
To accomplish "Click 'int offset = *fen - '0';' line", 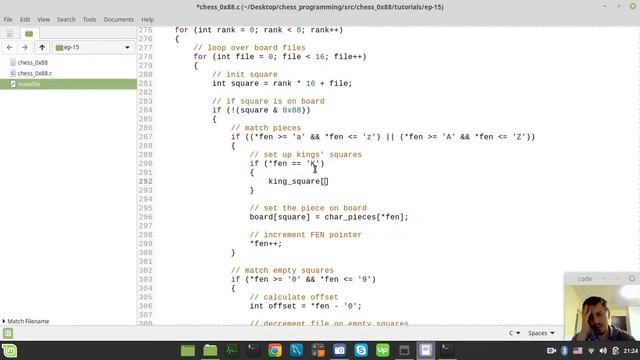I will click(306, 306).
